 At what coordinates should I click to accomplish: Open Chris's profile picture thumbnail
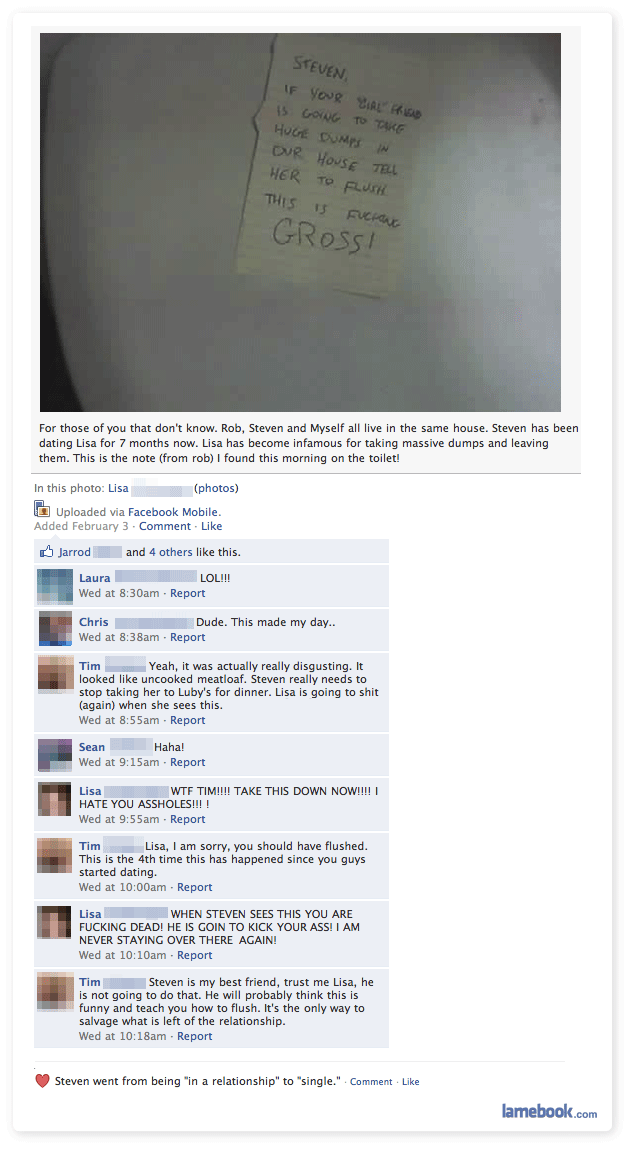[x=55, y=629]
